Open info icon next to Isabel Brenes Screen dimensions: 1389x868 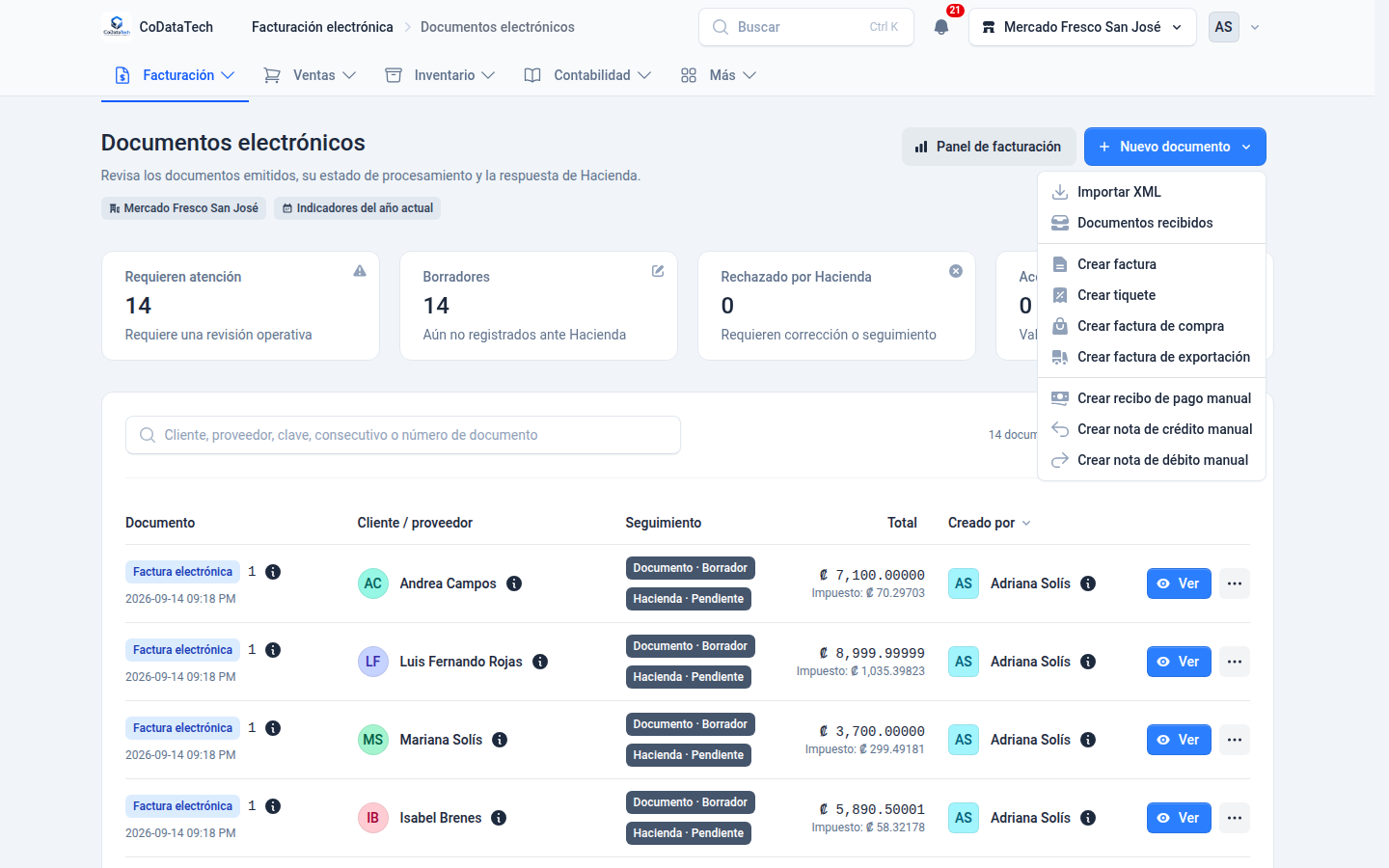click(x=499, y=818)
